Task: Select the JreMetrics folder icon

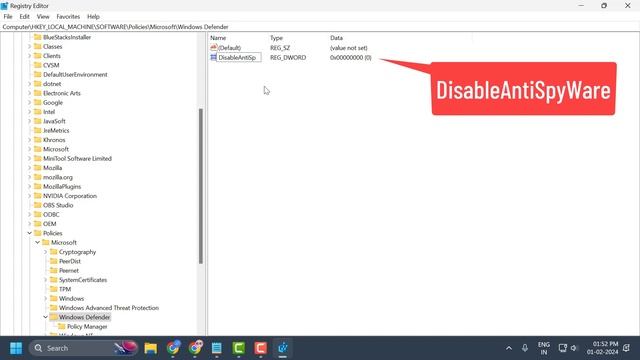Action: pyautogui.click(x=38, y=130)
